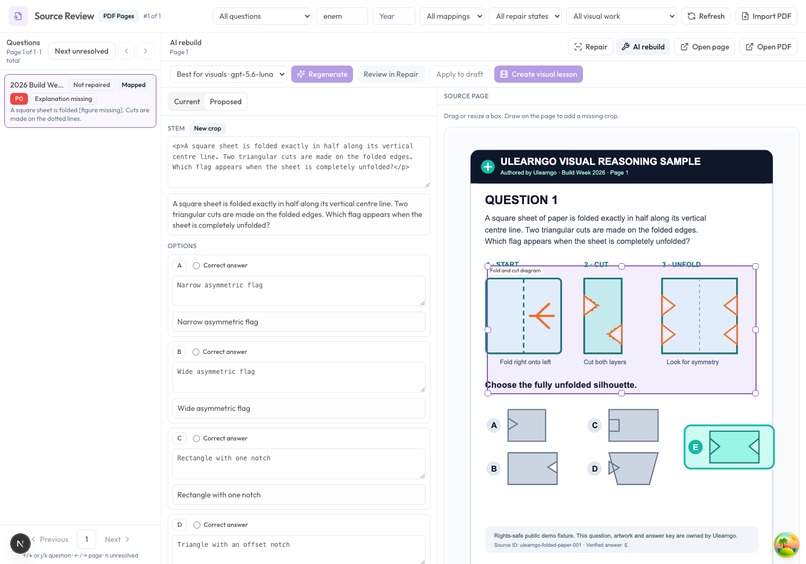Select the AI rebuild button
Image resolution: width=806 pixels, height=564 pixels.
(x=643, y=47)
